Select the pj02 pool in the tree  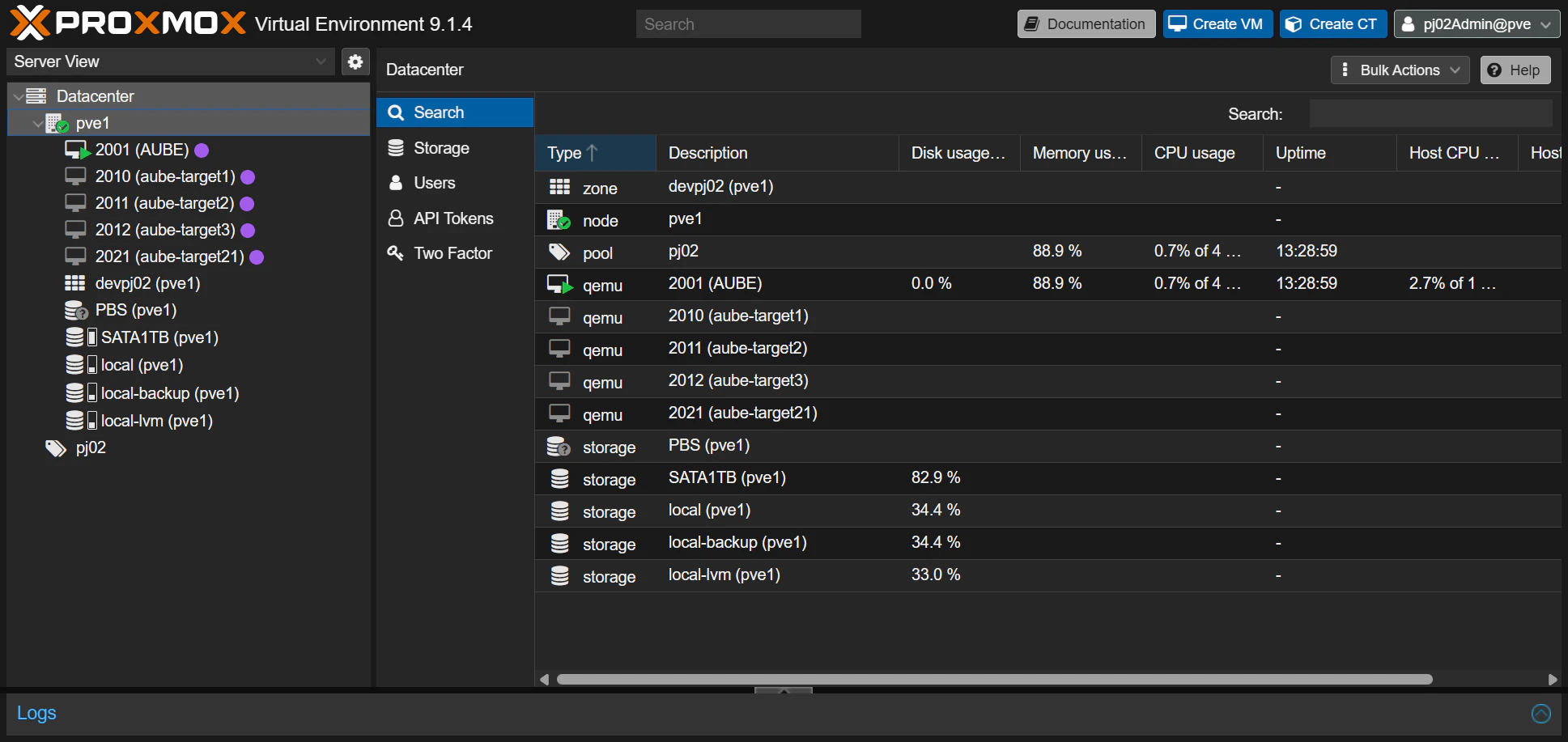[189, 448]
